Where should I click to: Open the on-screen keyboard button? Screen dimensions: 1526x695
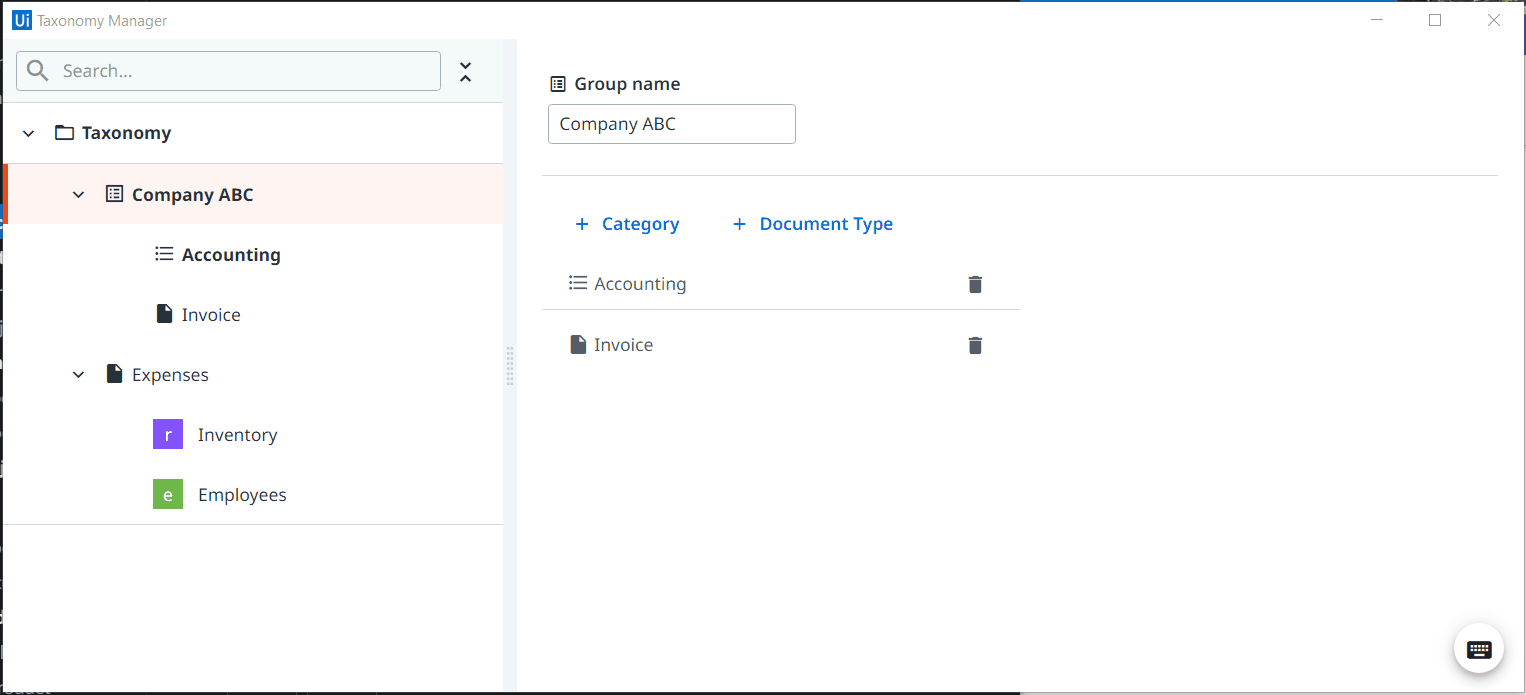point(1479,649)
